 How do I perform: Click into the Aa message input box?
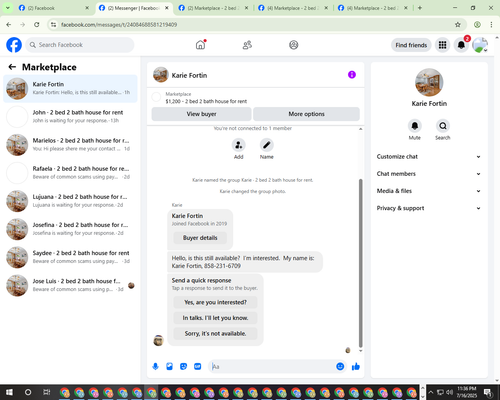point(271,367)
